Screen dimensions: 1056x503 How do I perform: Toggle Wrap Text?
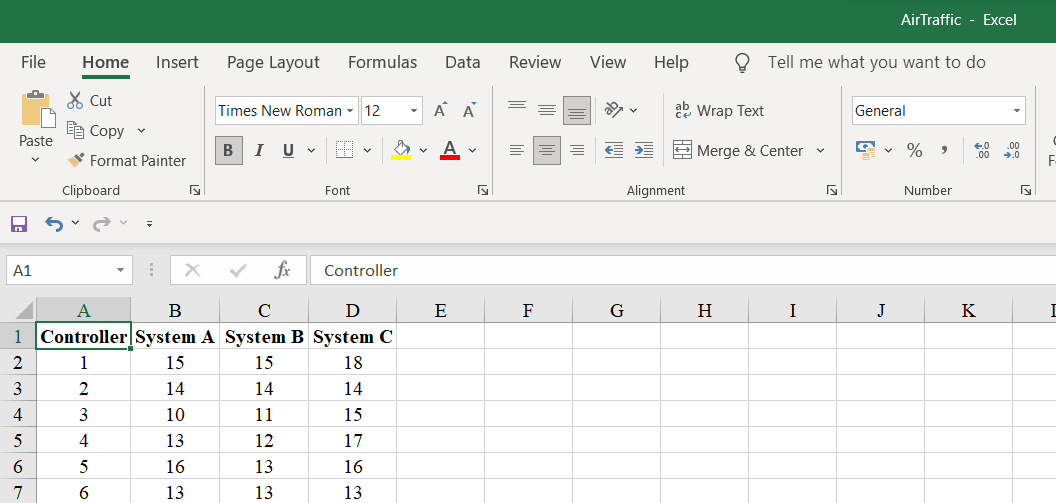click(719, 110)
